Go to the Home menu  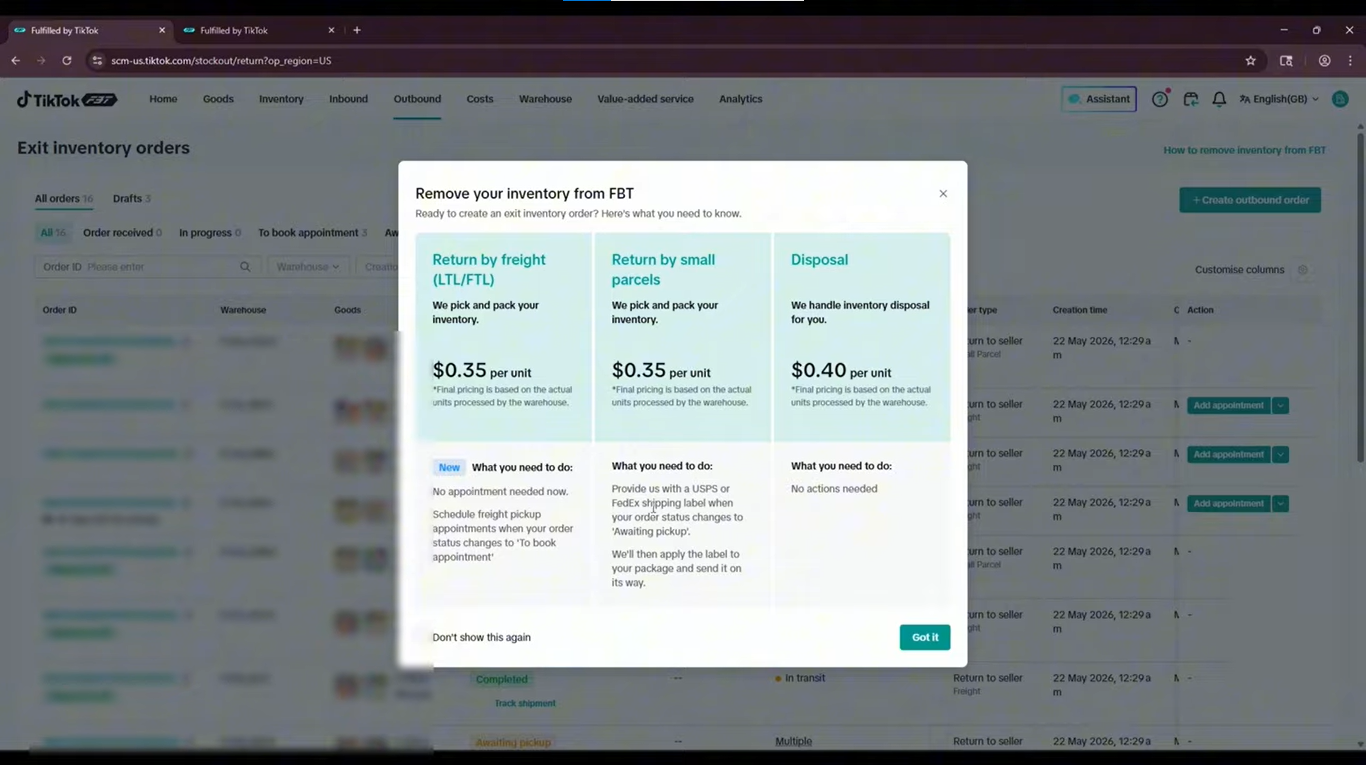[163, 99]
